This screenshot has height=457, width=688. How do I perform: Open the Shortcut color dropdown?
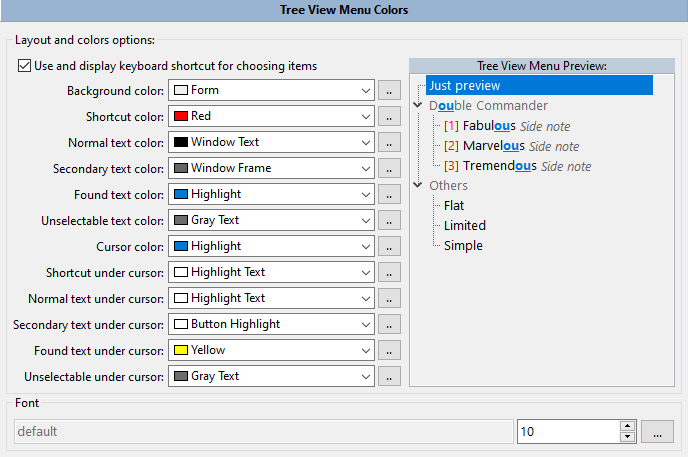pyautogui.click(x=271, y=116)
